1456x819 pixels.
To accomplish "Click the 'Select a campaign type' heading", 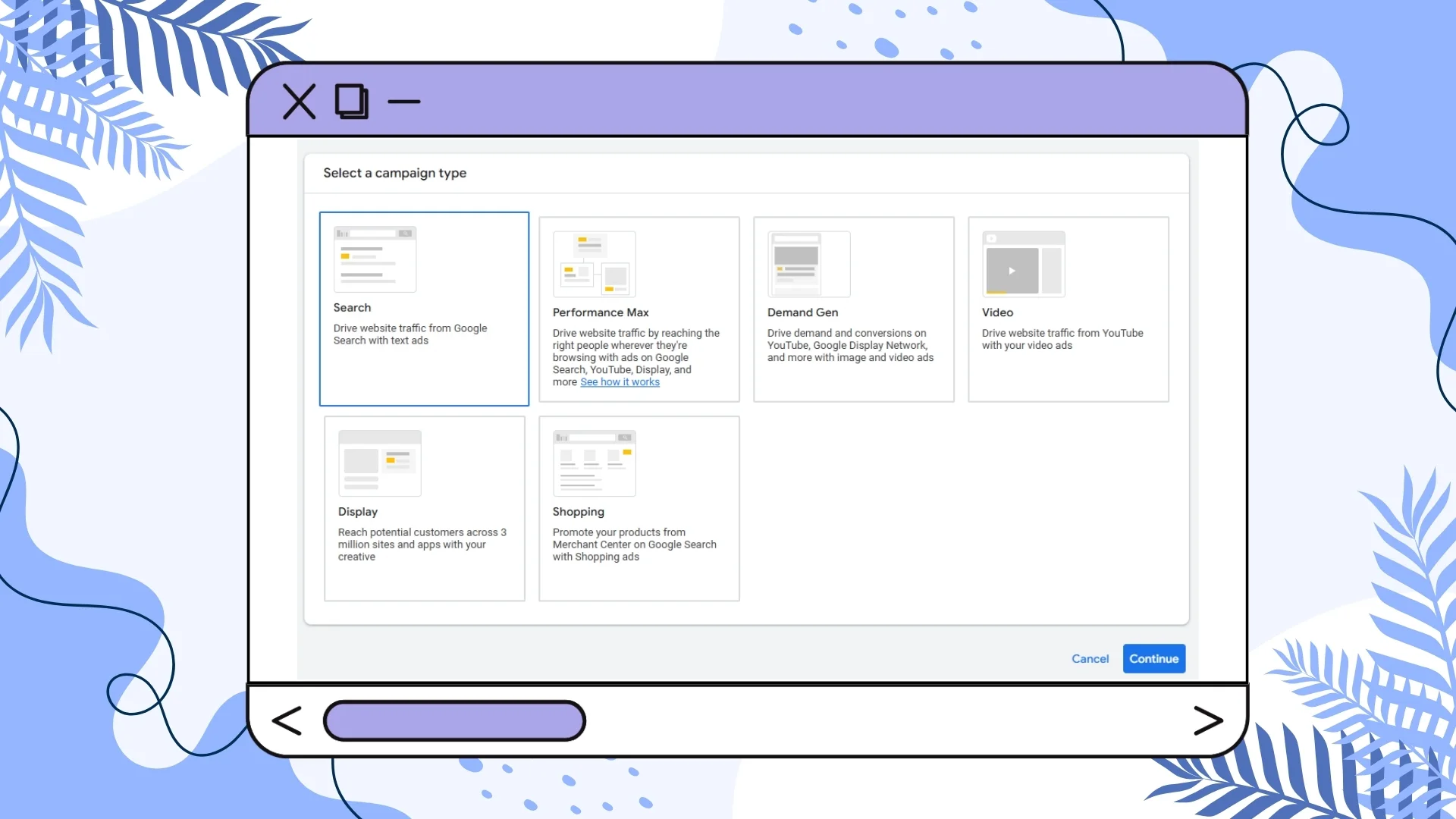I will click(x=394, y=173).
